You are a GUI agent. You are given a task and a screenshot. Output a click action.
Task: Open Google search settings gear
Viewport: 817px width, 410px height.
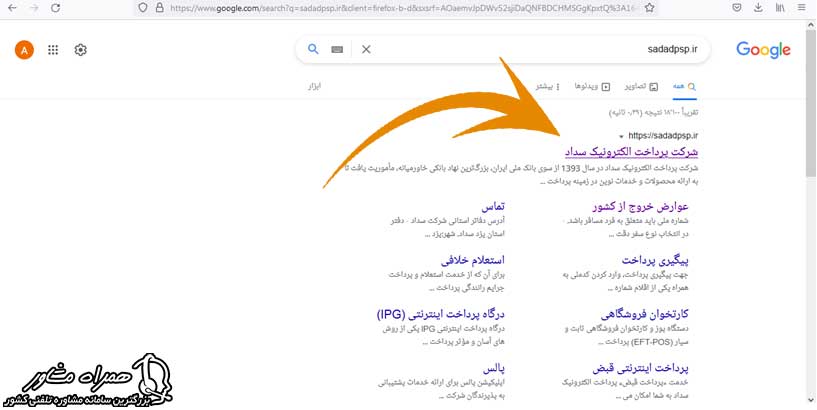click(x=80, y=50)
